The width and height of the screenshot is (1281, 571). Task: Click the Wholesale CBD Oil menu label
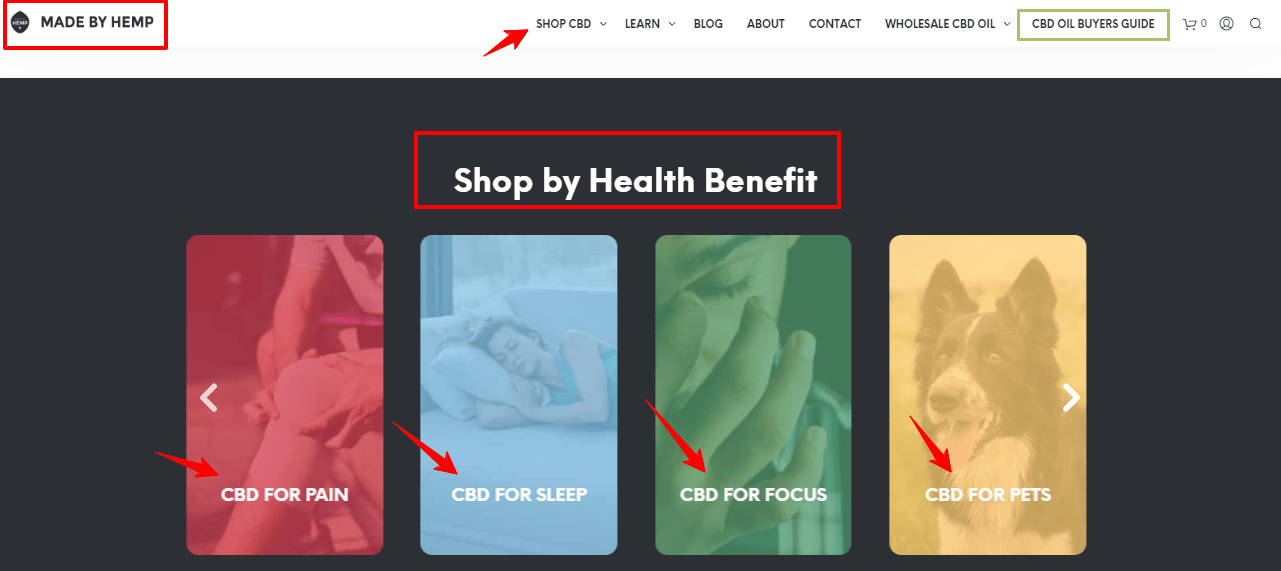point(940,24)
